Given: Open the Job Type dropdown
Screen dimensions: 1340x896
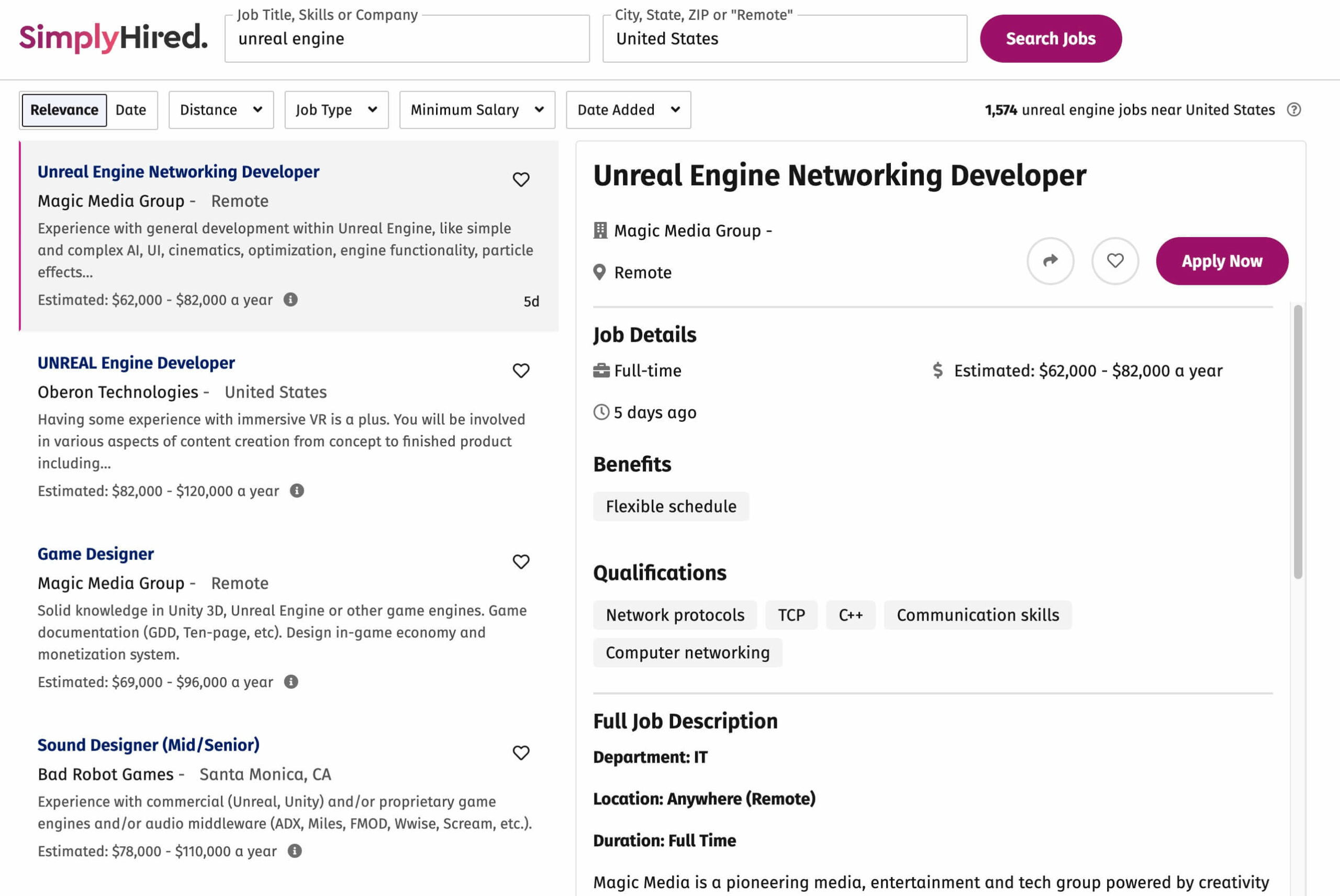Looking at the screenshot, I should pos(336,110).
